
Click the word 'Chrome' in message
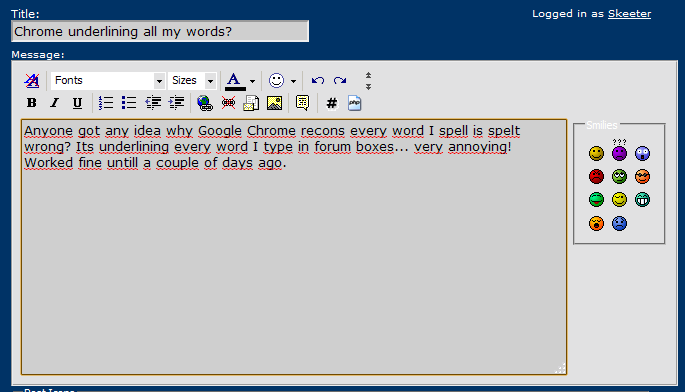(x=271, y=131)
